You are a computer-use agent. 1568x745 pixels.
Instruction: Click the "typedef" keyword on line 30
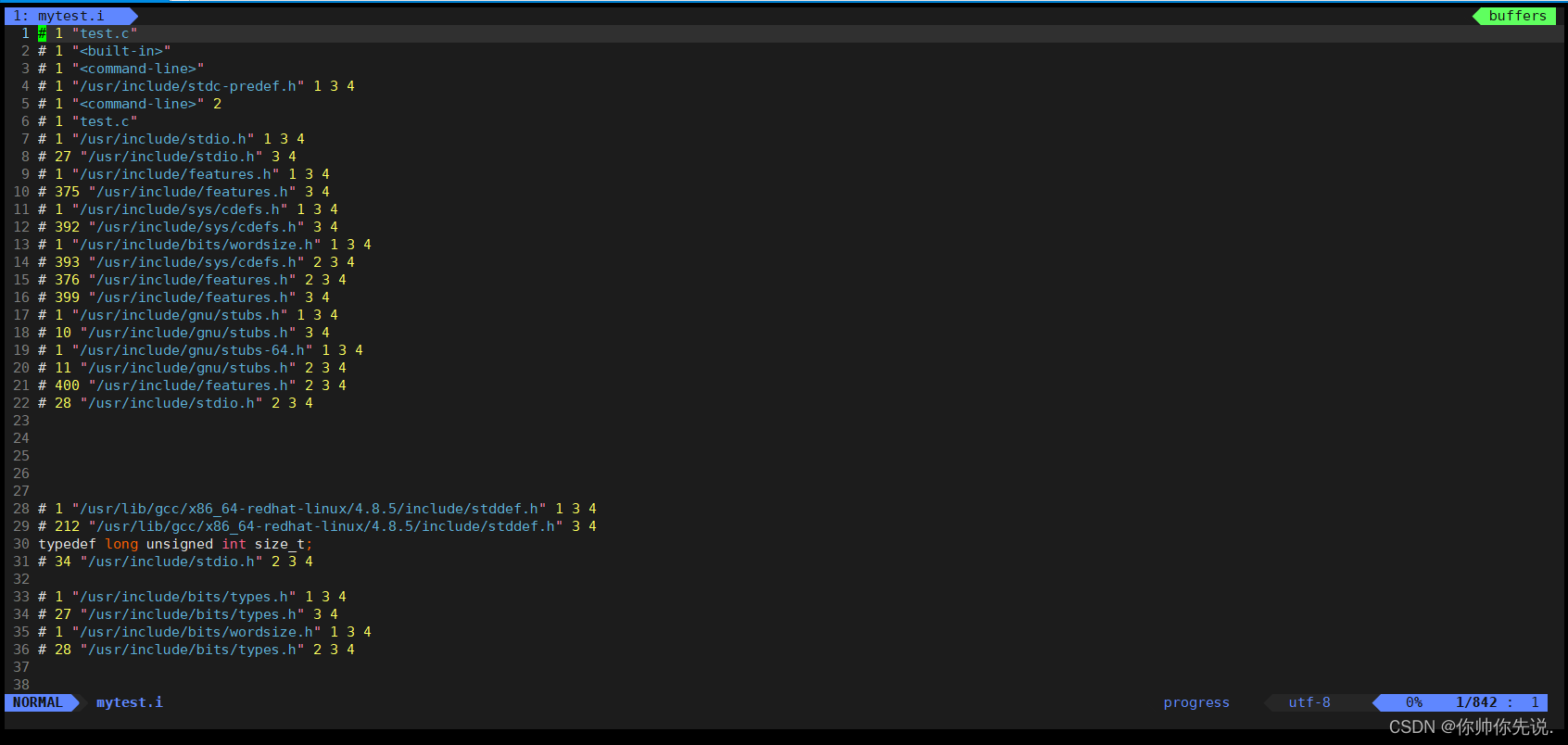tap(67, 544)
